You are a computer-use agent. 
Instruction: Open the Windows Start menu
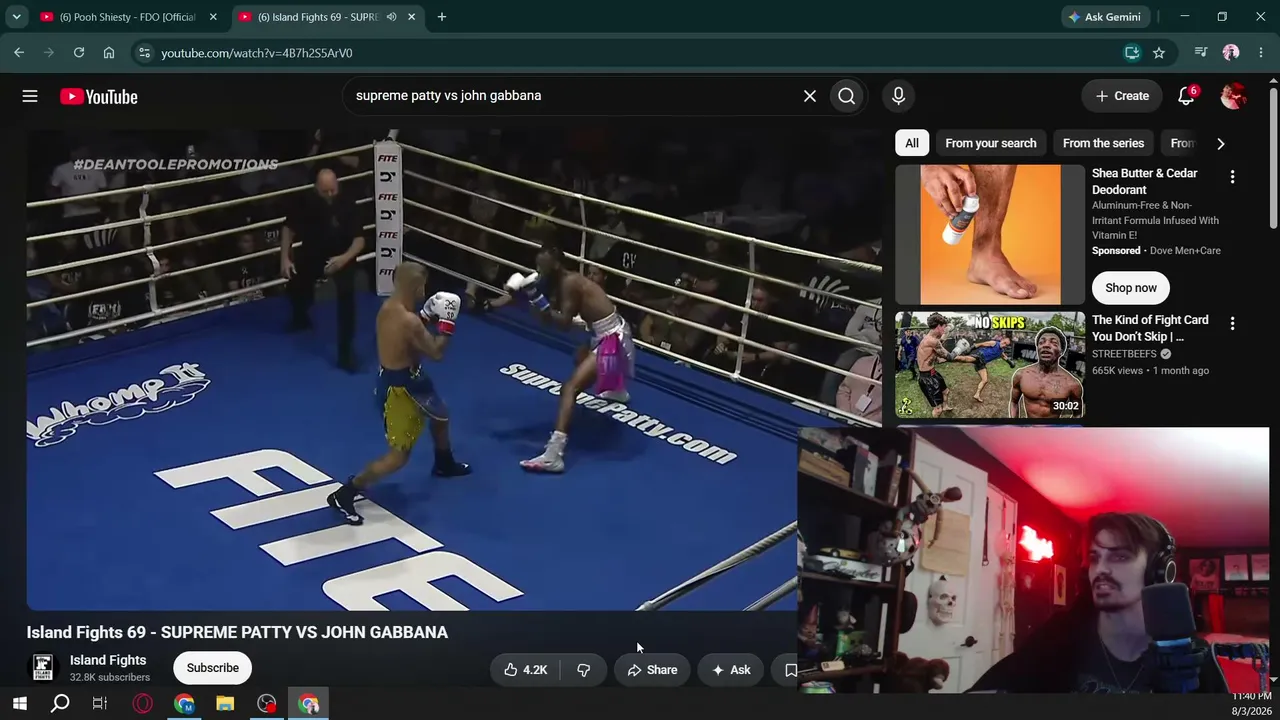click(x=20, y=704)
